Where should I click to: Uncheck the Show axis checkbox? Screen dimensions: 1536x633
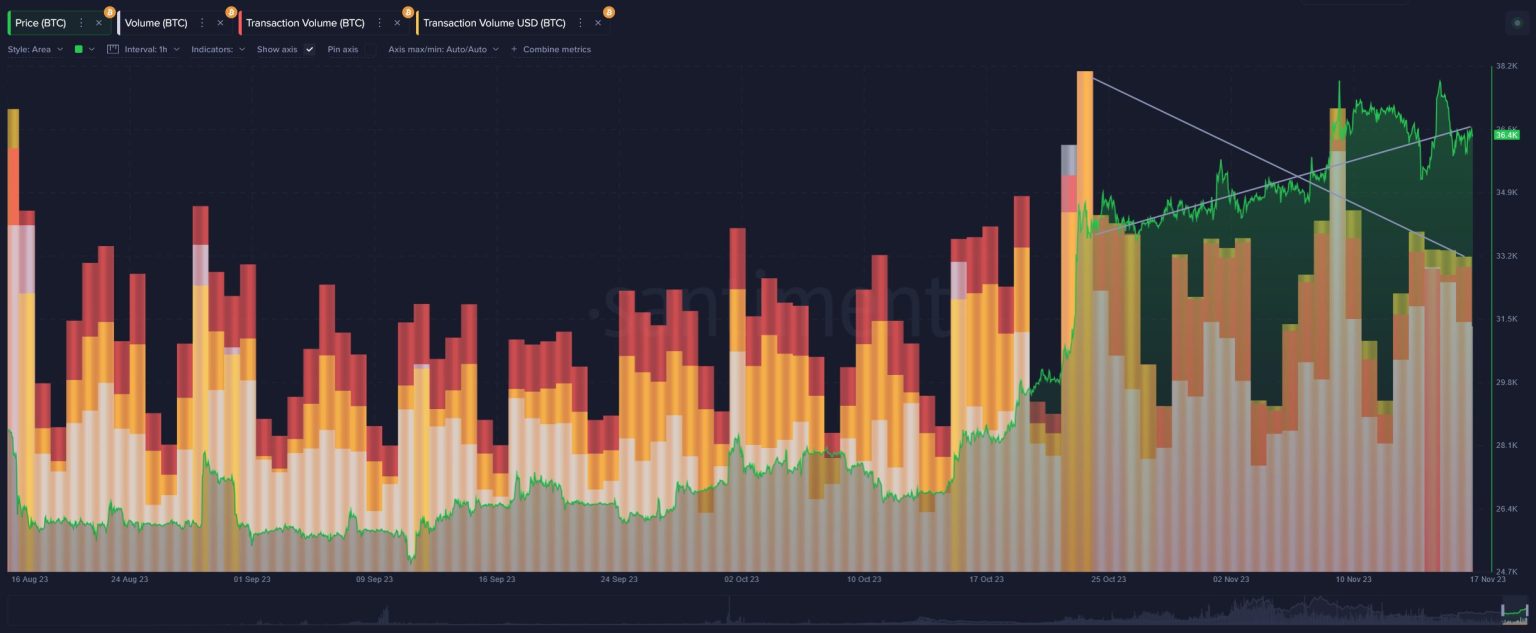[309, 49]
